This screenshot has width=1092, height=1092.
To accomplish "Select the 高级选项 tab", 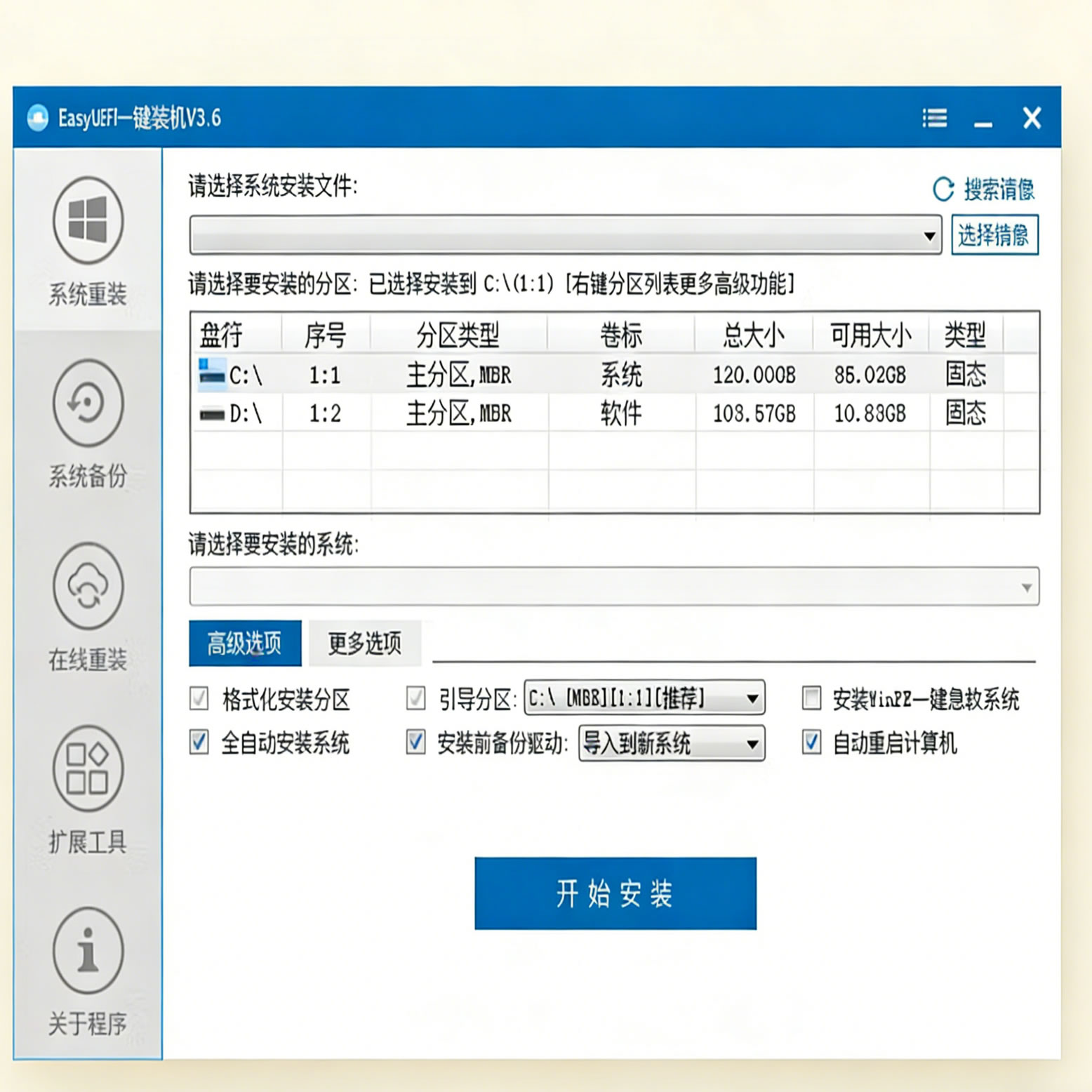I will coord(245,643).
